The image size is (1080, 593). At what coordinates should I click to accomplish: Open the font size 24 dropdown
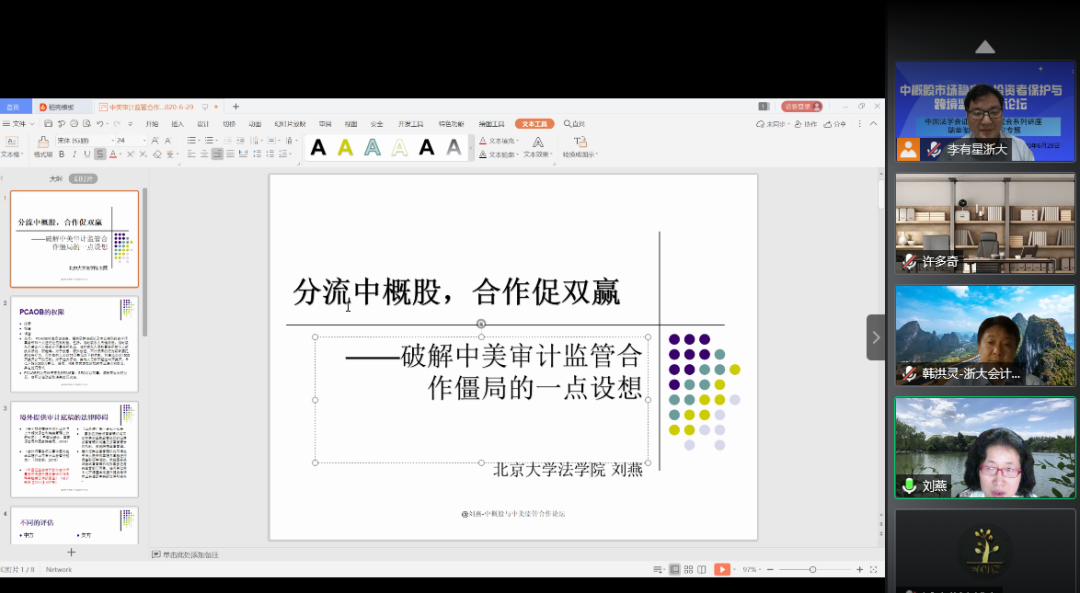(145, 141)
